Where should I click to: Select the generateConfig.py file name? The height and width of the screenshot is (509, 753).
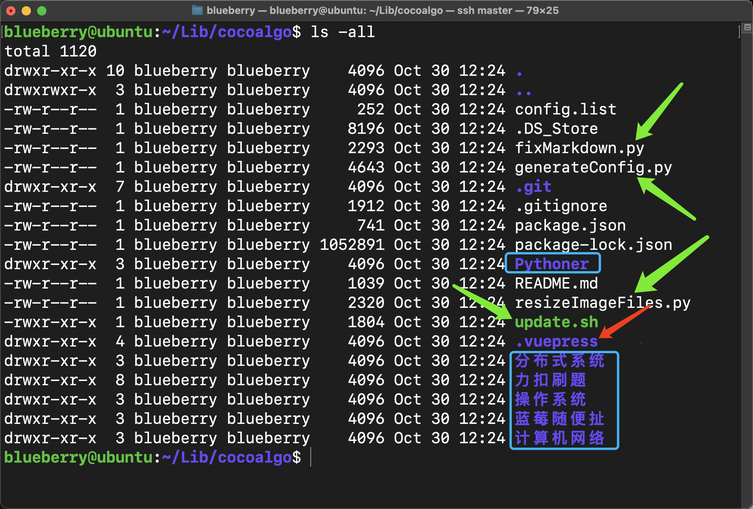[593, 167]
